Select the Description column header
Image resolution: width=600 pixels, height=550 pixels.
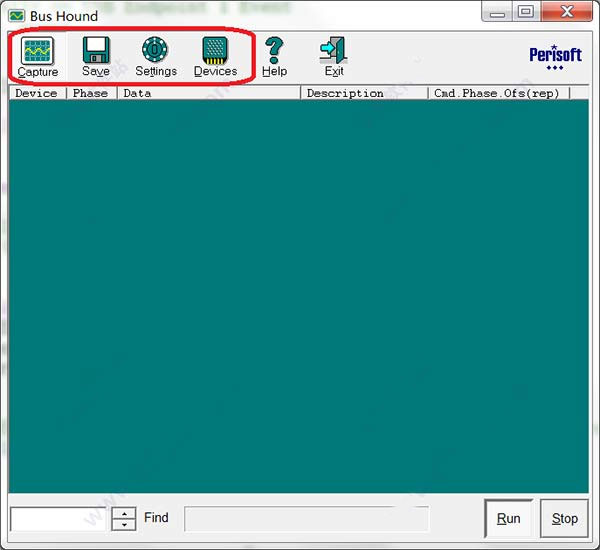point(364,93)
